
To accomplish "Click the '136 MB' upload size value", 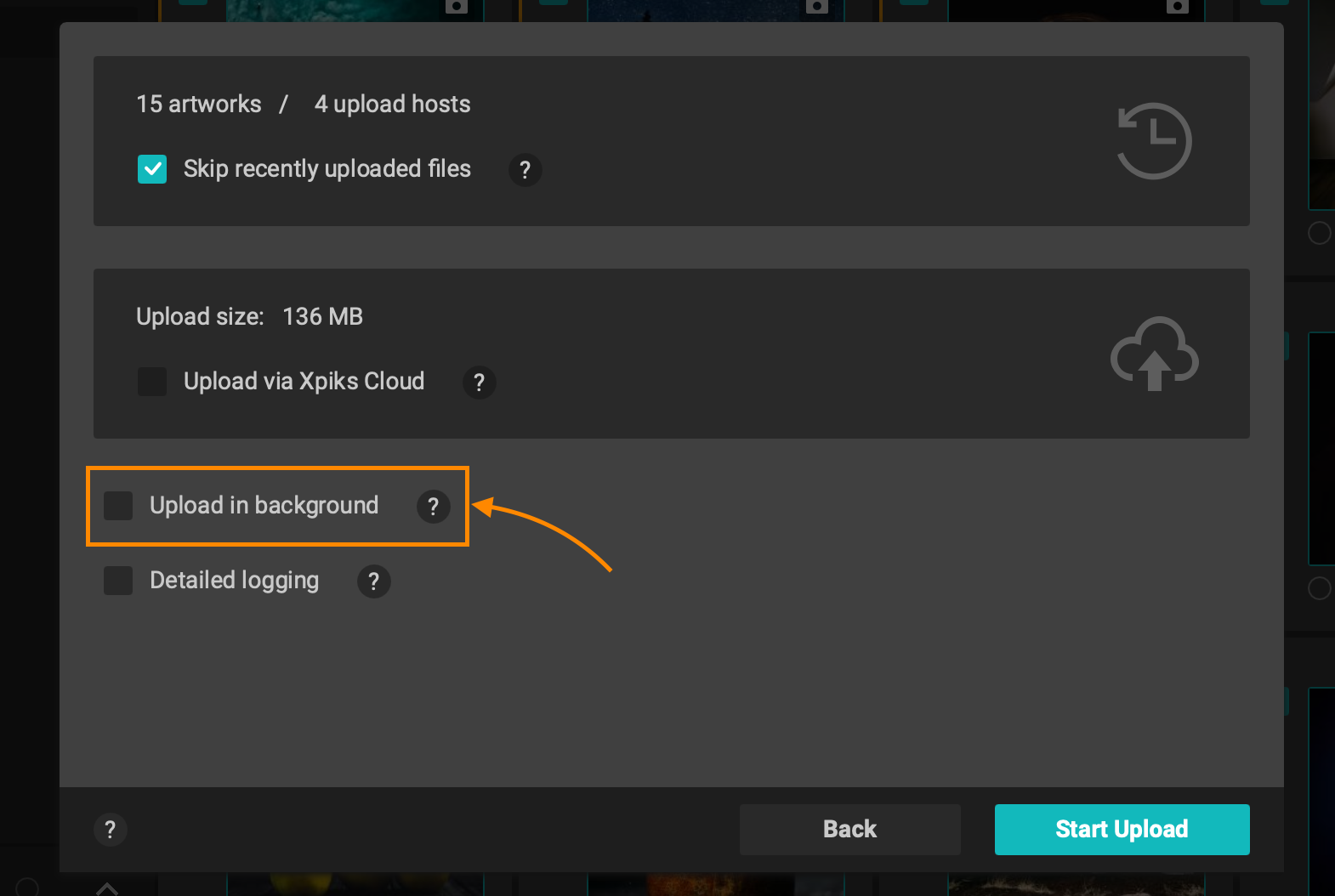I will point(323,316).
